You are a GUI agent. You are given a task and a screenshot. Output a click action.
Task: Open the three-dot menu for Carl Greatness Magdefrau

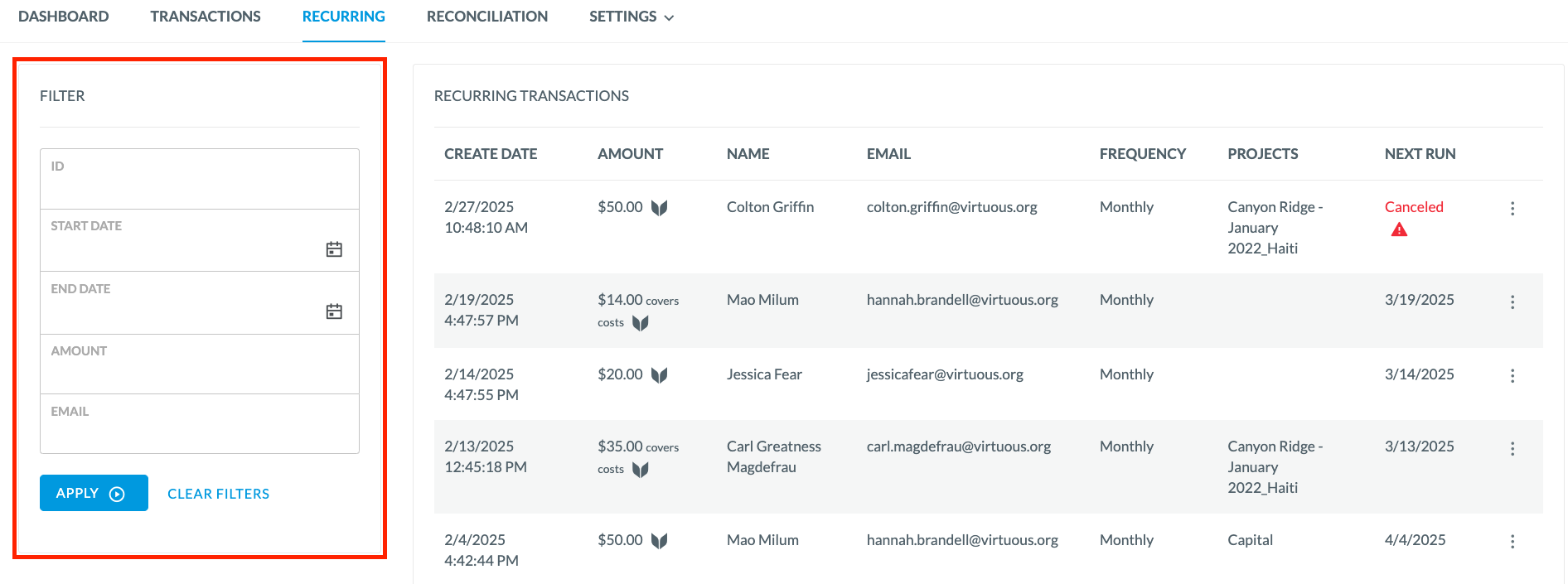(1512, 448)
